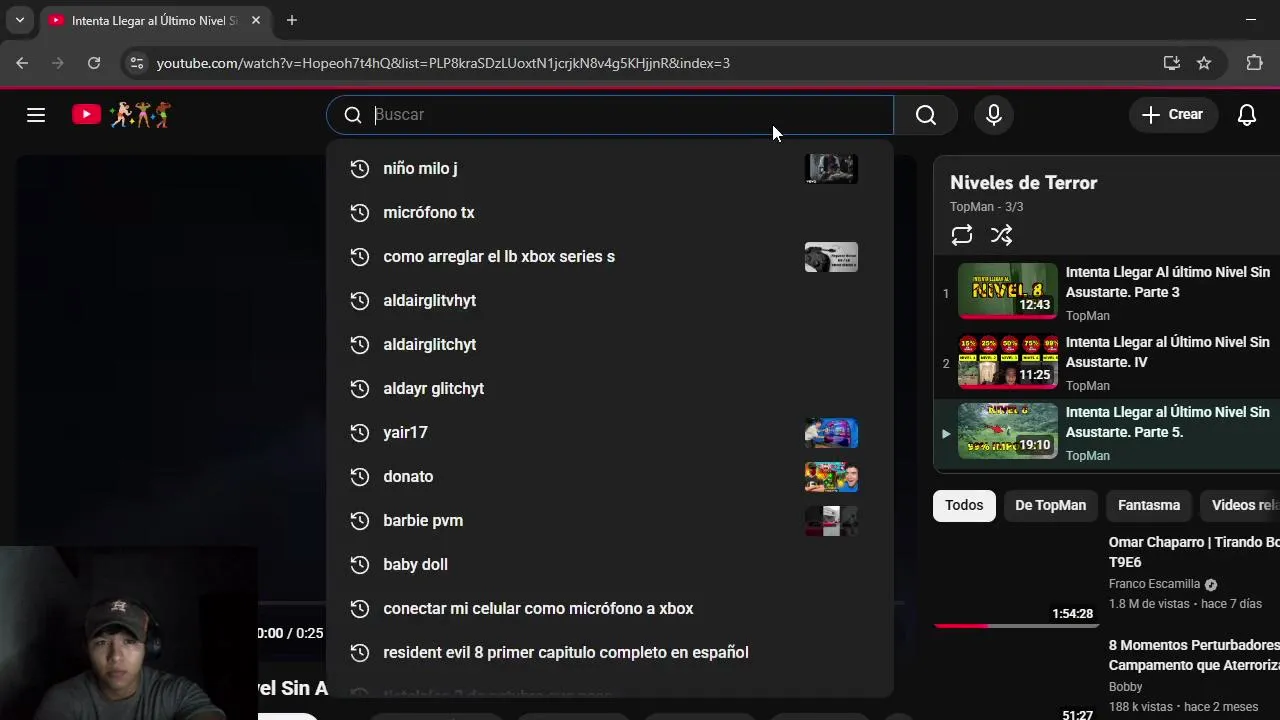This screenshot has height=720, width=1280.
Task: Close the Intenta Llegar al Último Nivel tab
Action: (x=256, y=20)
